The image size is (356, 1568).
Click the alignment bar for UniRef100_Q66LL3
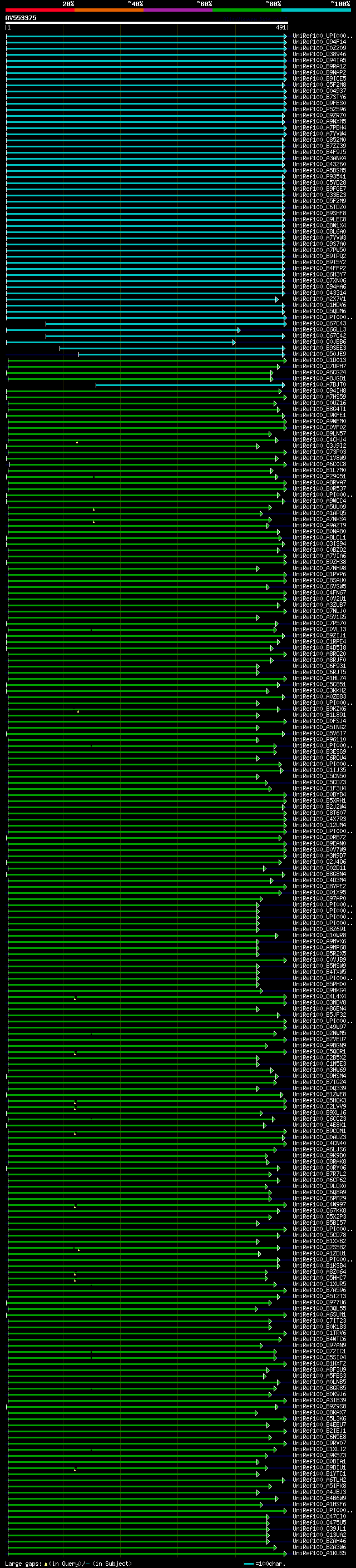(x=123, y=330)
